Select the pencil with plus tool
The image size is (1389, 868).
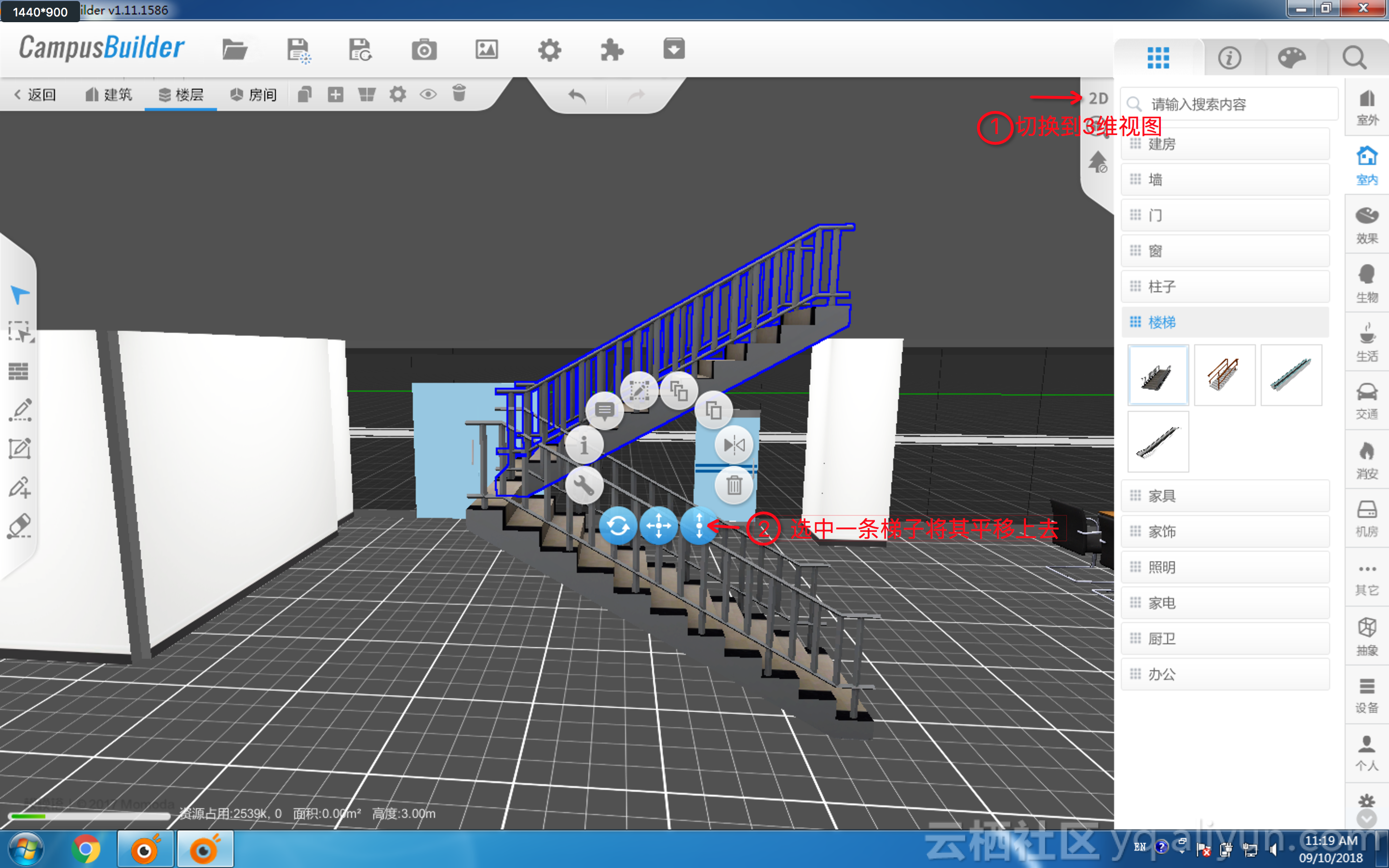pyautogui.click(x=19, y=488)
